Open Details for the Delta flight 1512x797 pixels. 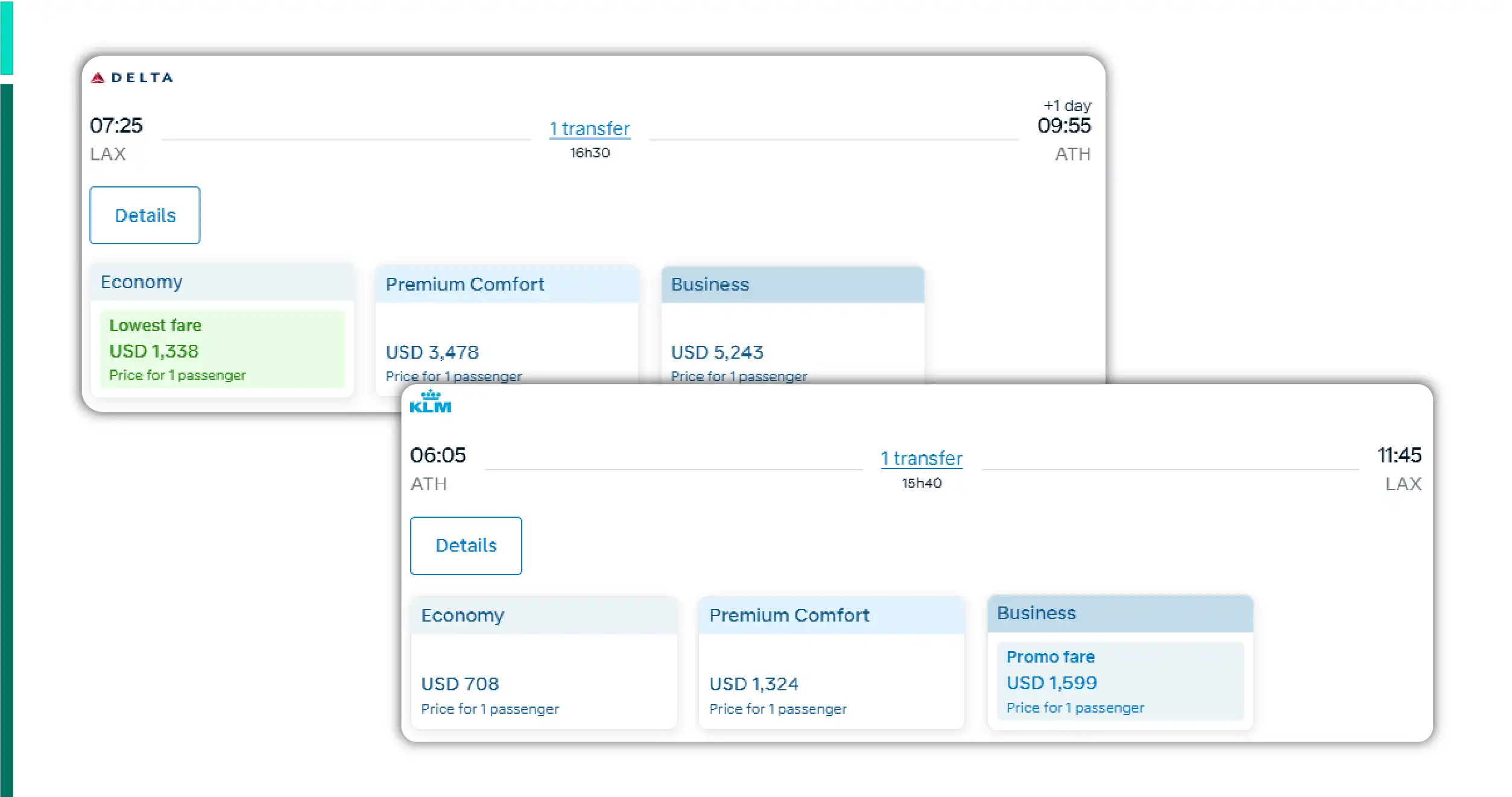click(145, 215)
